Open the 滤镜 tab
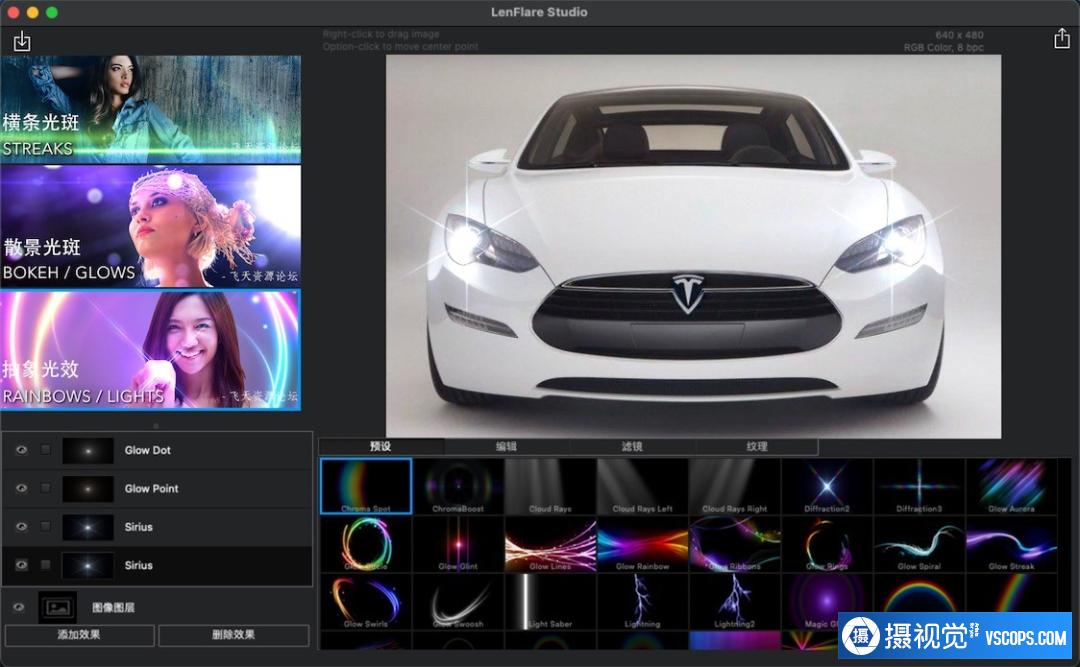 click(632, 447)
